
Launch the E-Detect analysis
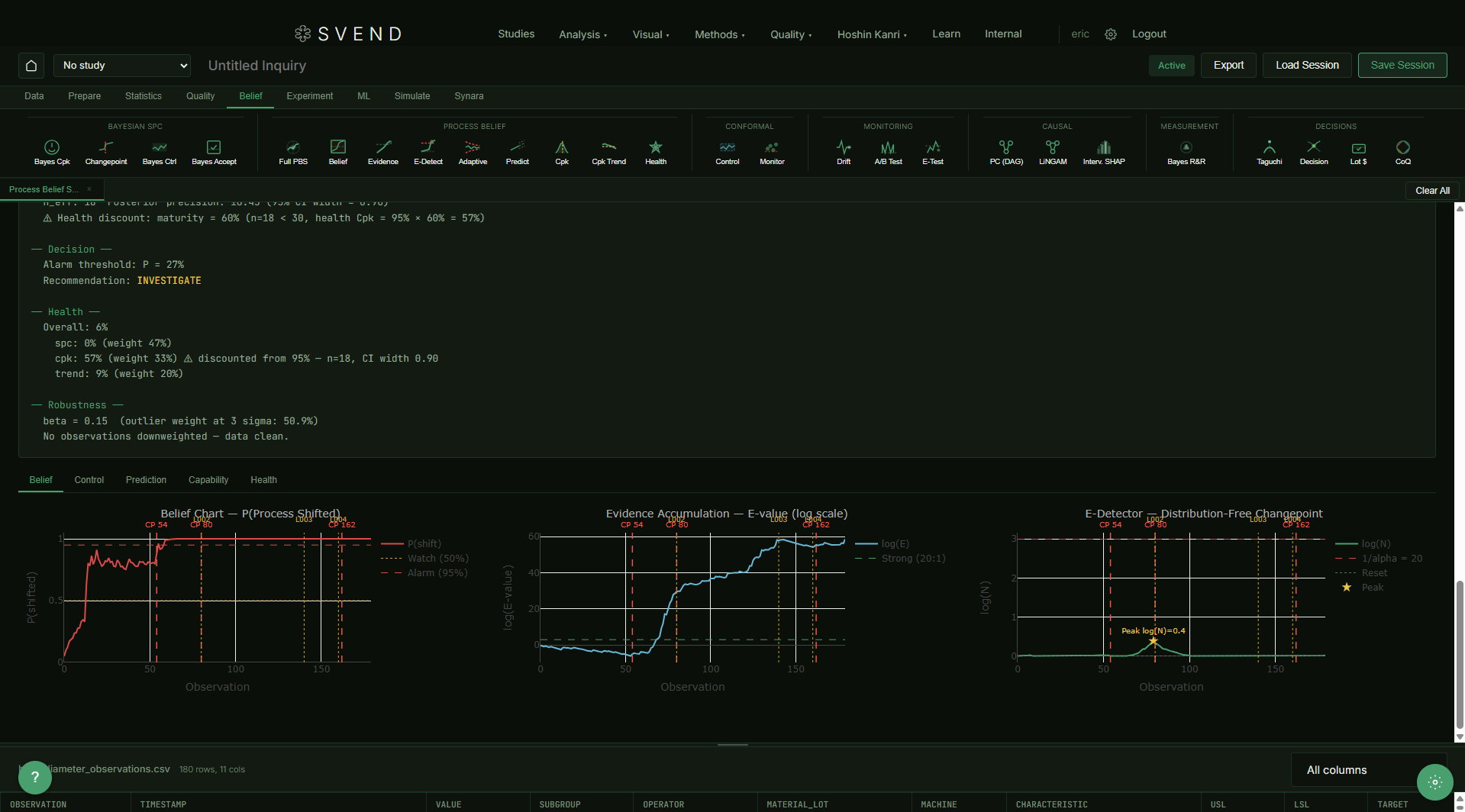428,151
